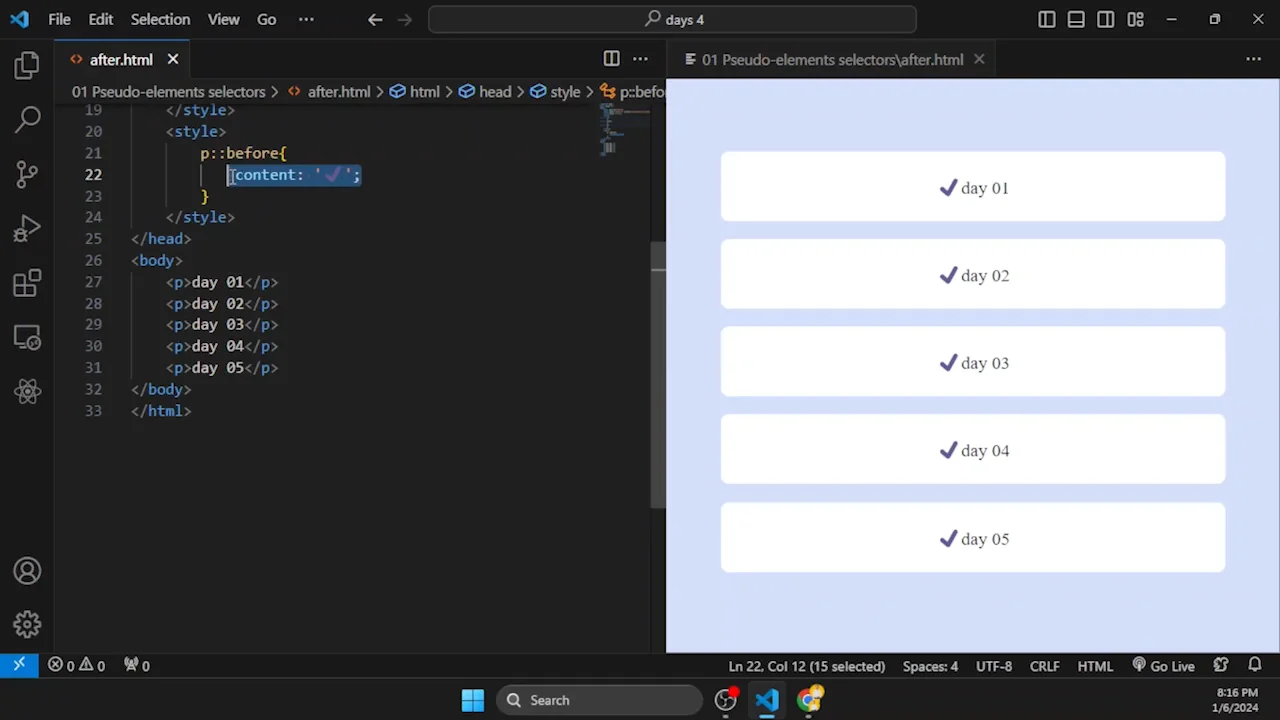Open the Search view in the activity bar
Viewport: 1280px width, 720px height.
[x=27, y=120]
